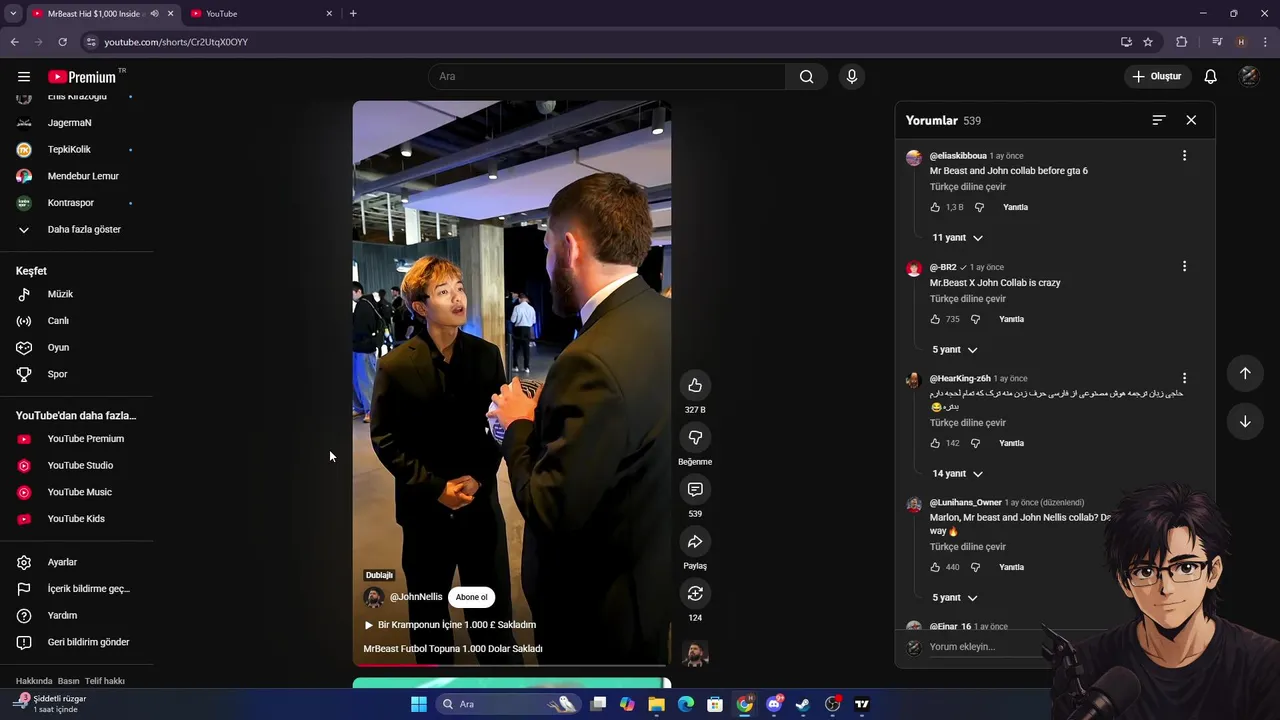Screen dimensions: 1280x720
Task: Focus the Ara search field
Action: 607,77
